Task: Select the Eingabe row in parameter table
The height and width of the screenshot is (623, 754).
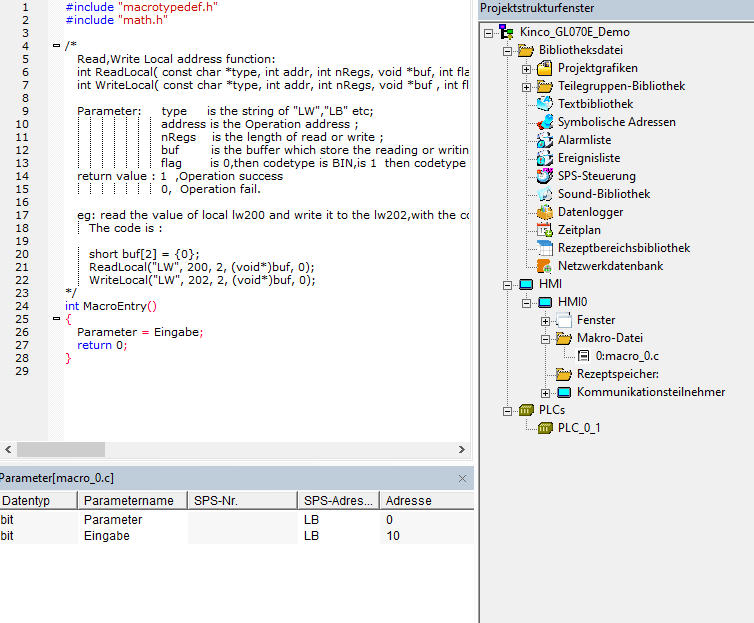Action: [237, 536]
